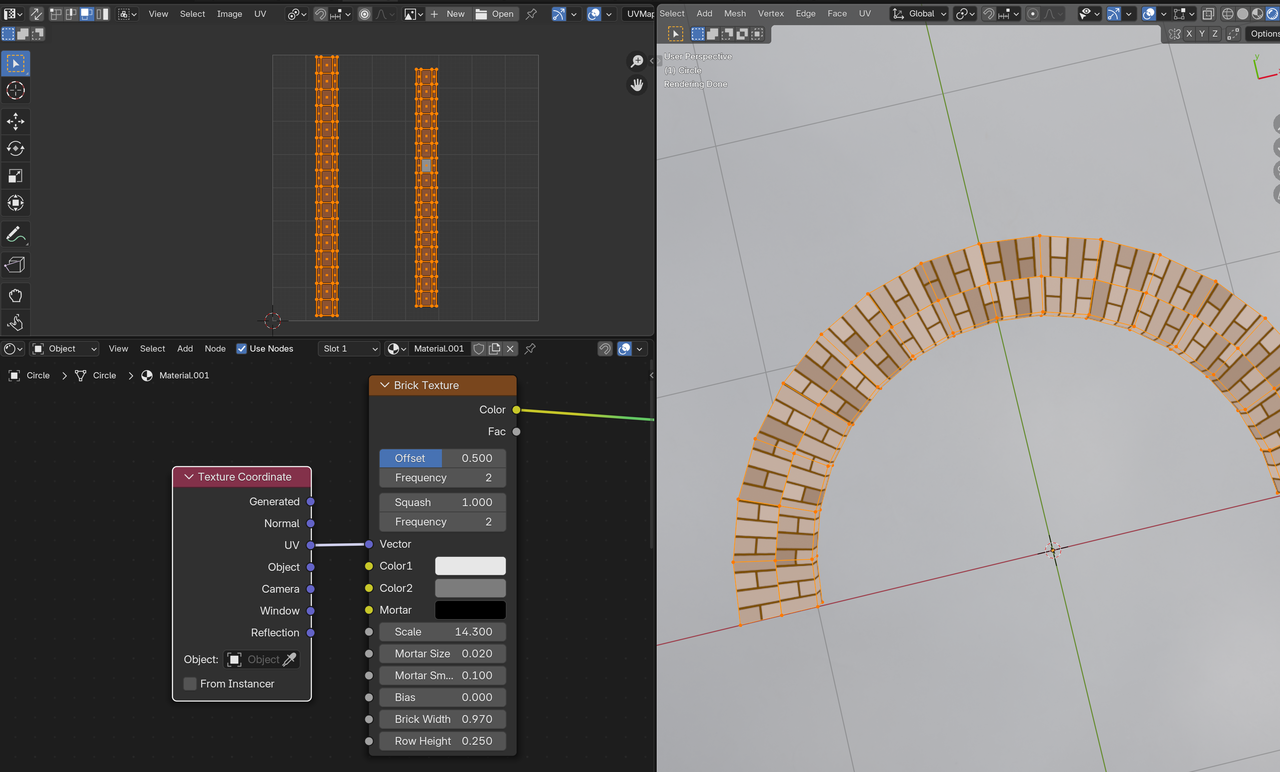Collapse the Brick Texture node
The image size is (1280, 772).
click(384, 385)
